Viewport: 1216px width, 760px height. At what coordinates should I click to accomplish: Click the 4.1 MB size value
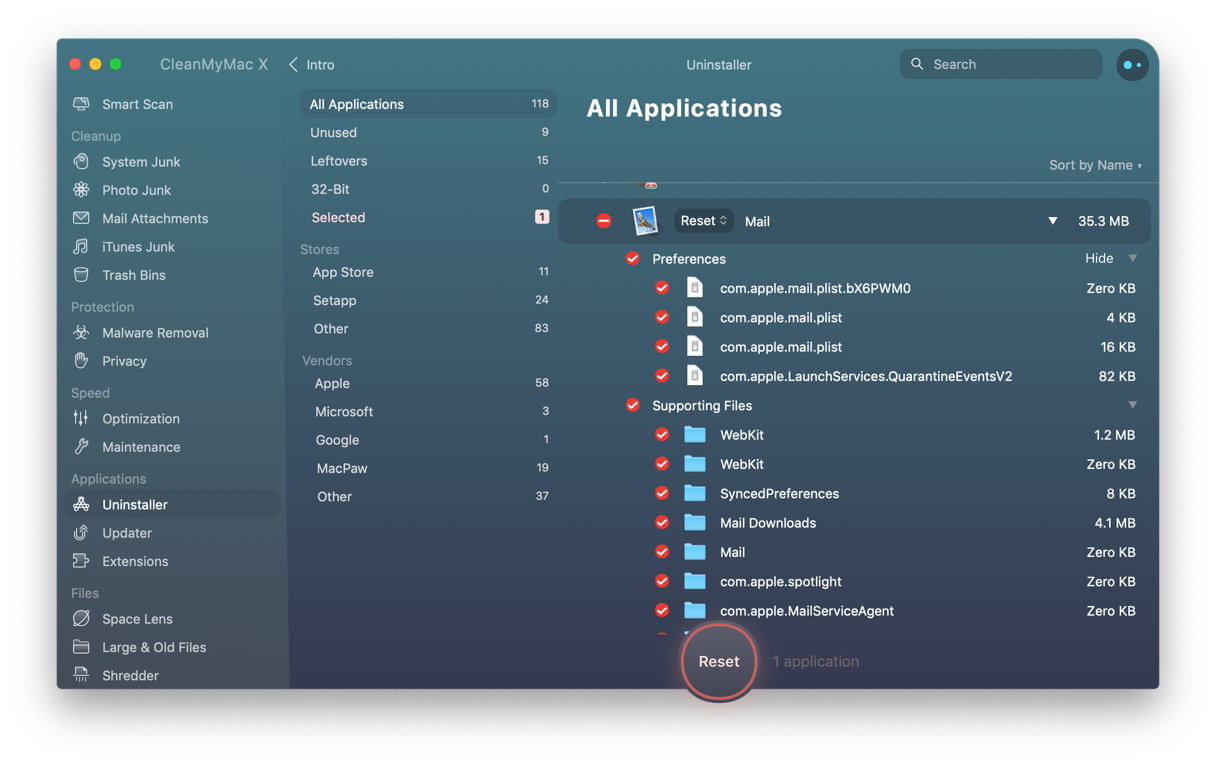pyautogui.click(x=1115, y=522)
